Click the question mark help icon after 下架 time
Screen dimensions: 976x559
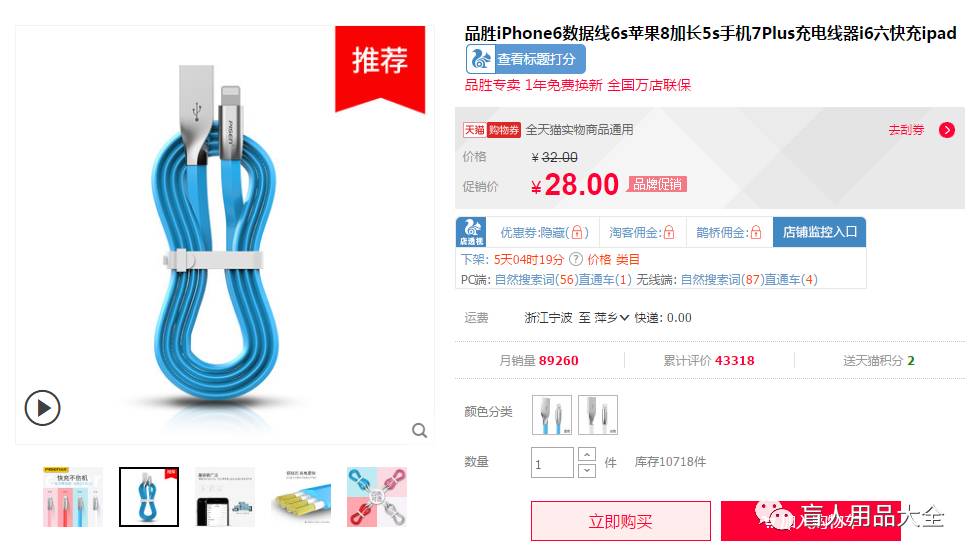click(x=576, y=260)
